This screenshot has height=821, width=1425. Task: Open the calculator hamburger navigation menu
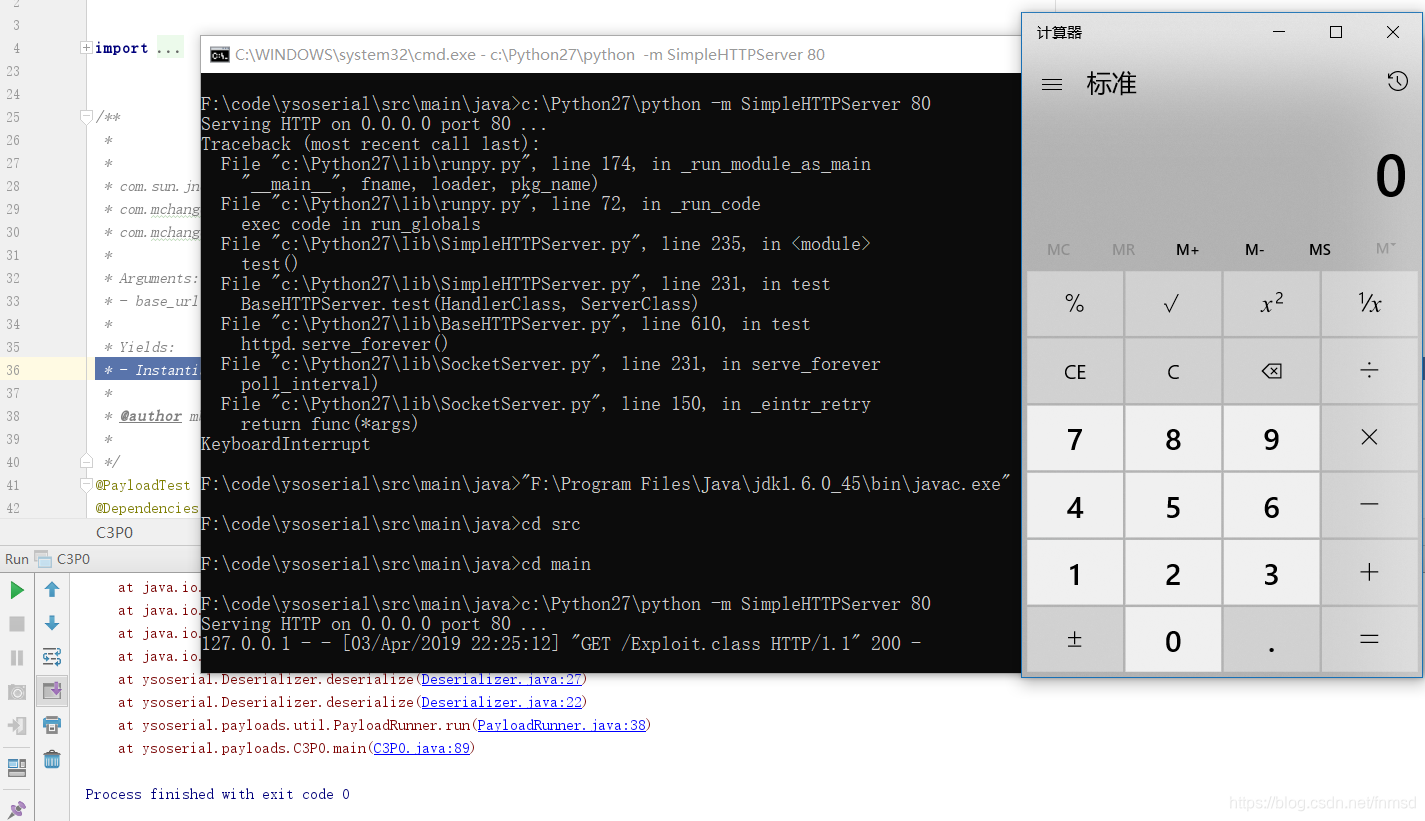(1052, 84)
